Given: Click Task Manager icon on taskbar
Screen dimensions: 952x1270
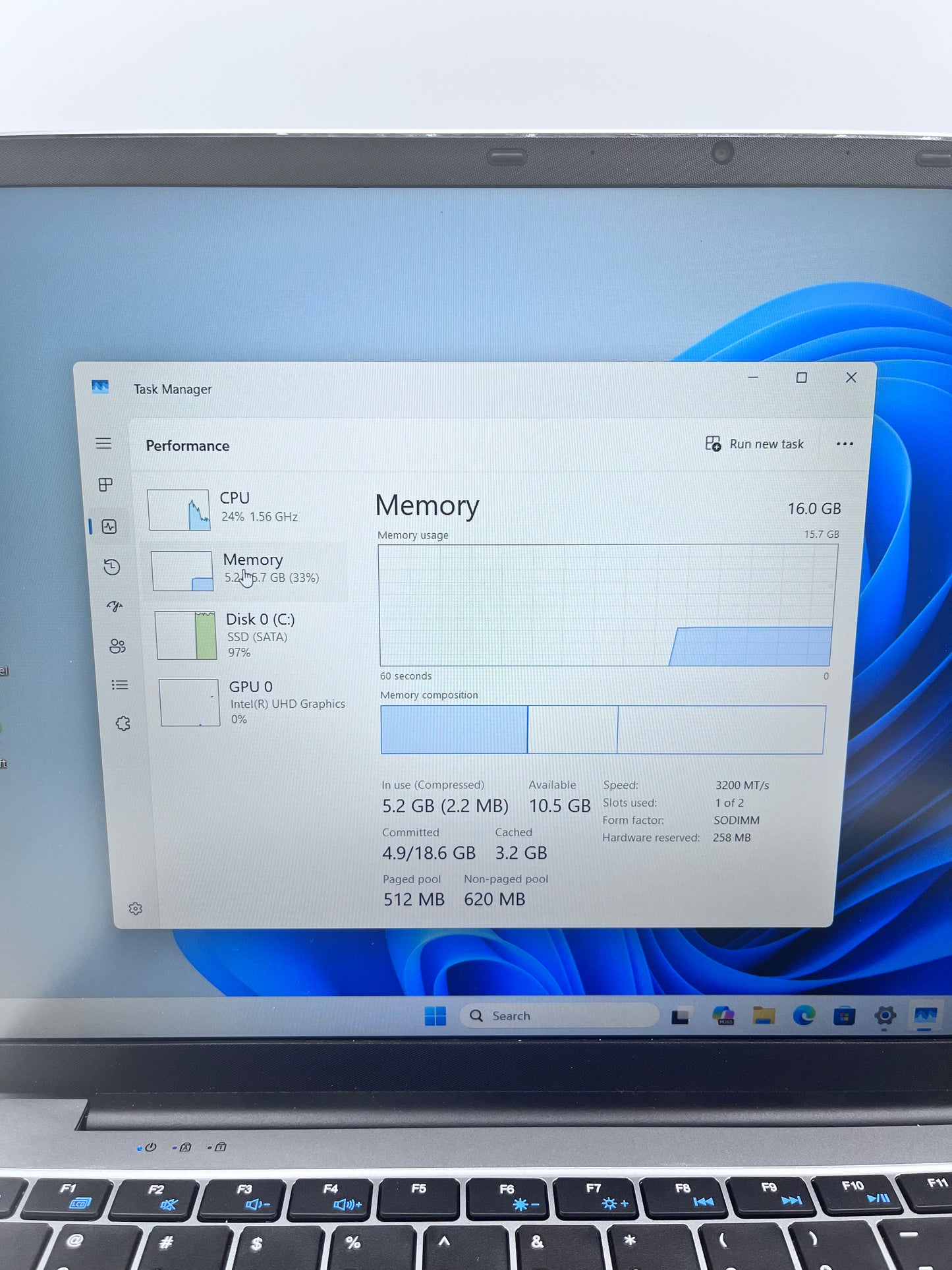Looking at the screenshot, I should pos(925,1016).
